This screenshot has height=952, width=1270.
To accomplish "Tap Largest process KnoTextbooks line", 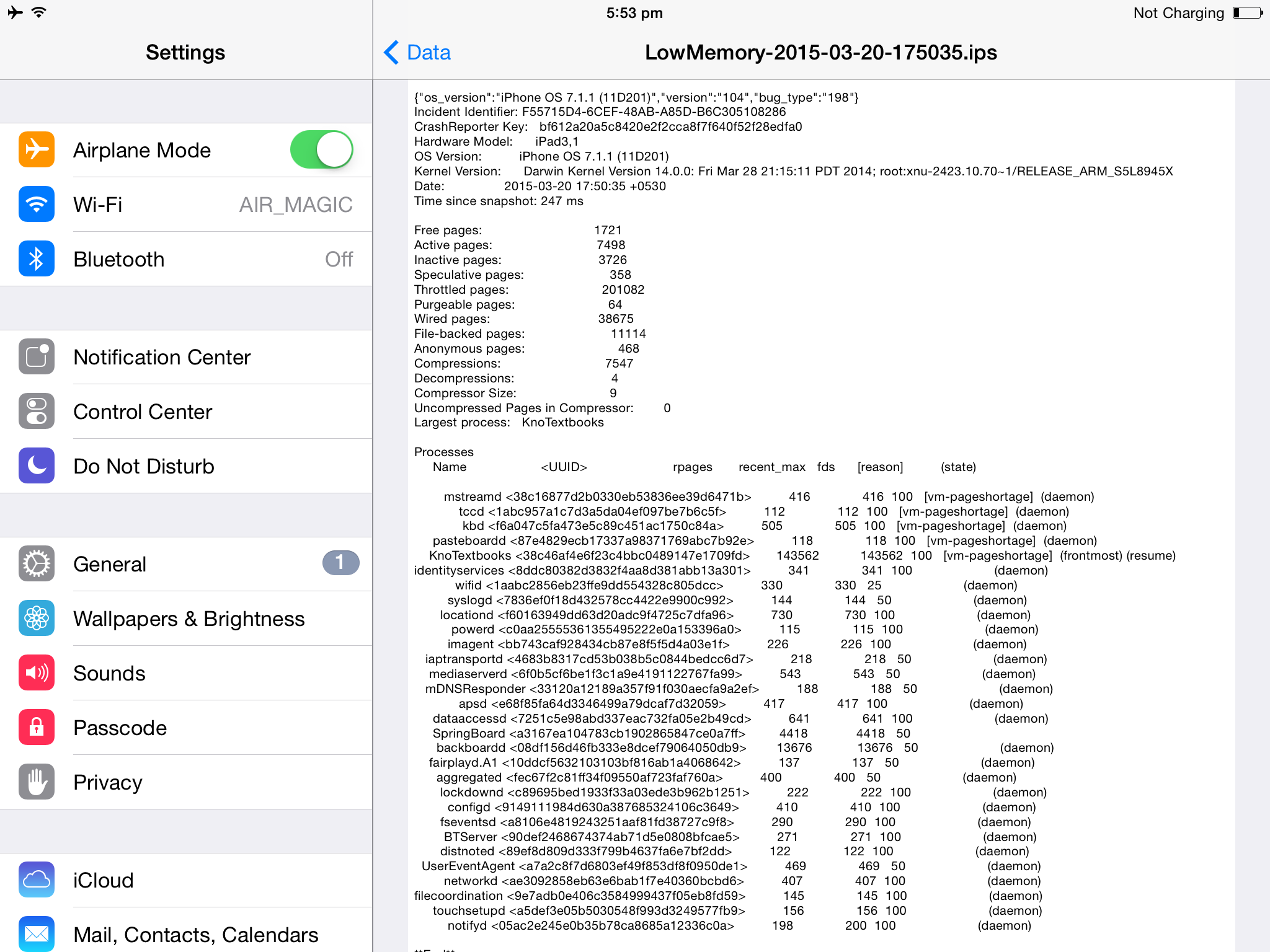I will point(509,423).
